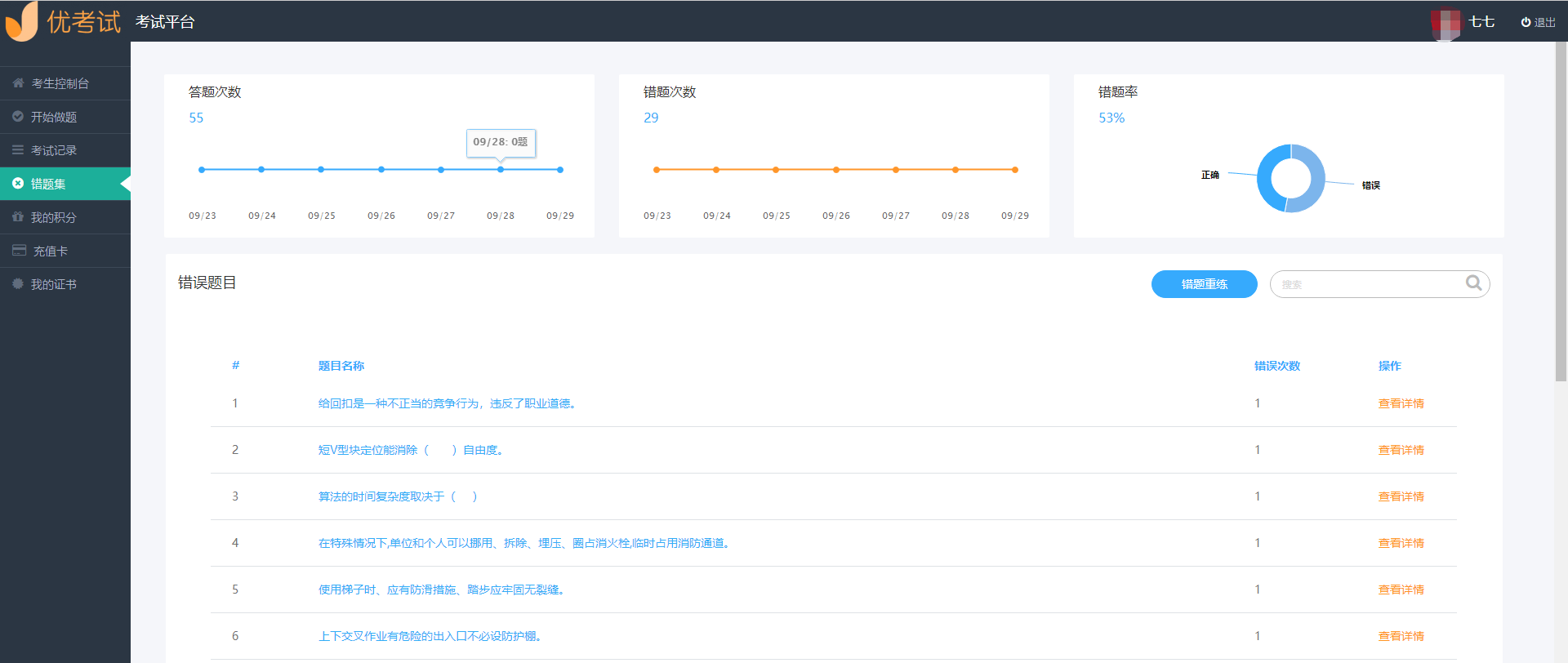Click the 错题集 cross icon
The image size is (1568, 663).
coord(18,184)
